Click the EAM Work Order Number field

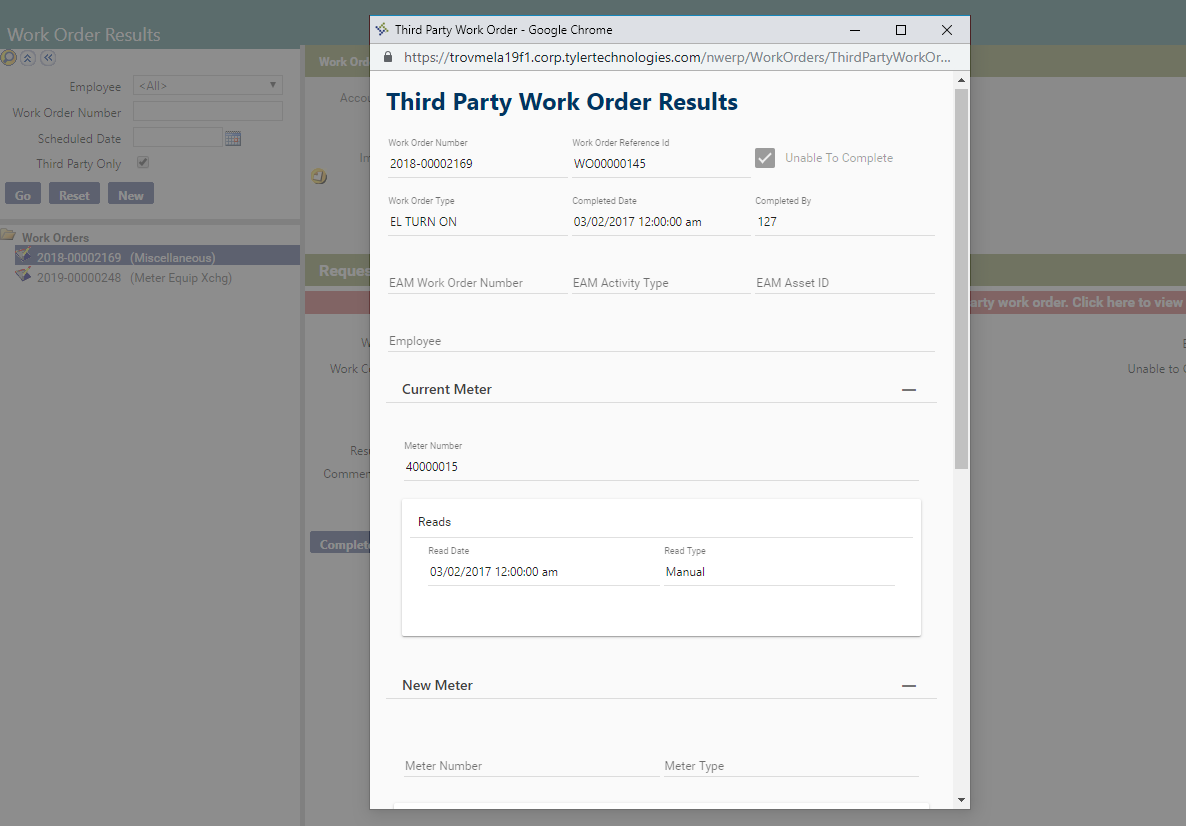pos(476,283)
